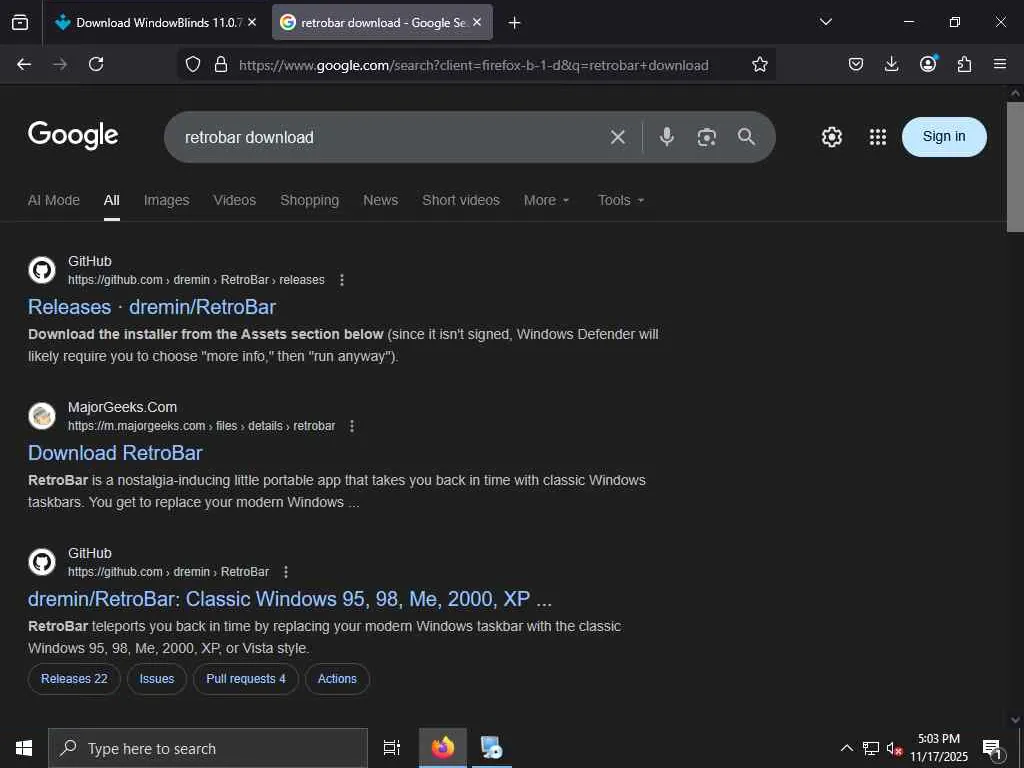The width and height of the screenshot is (1024, 768).
Task: List all tabs dropdown arrow
Action: point(825,22)
